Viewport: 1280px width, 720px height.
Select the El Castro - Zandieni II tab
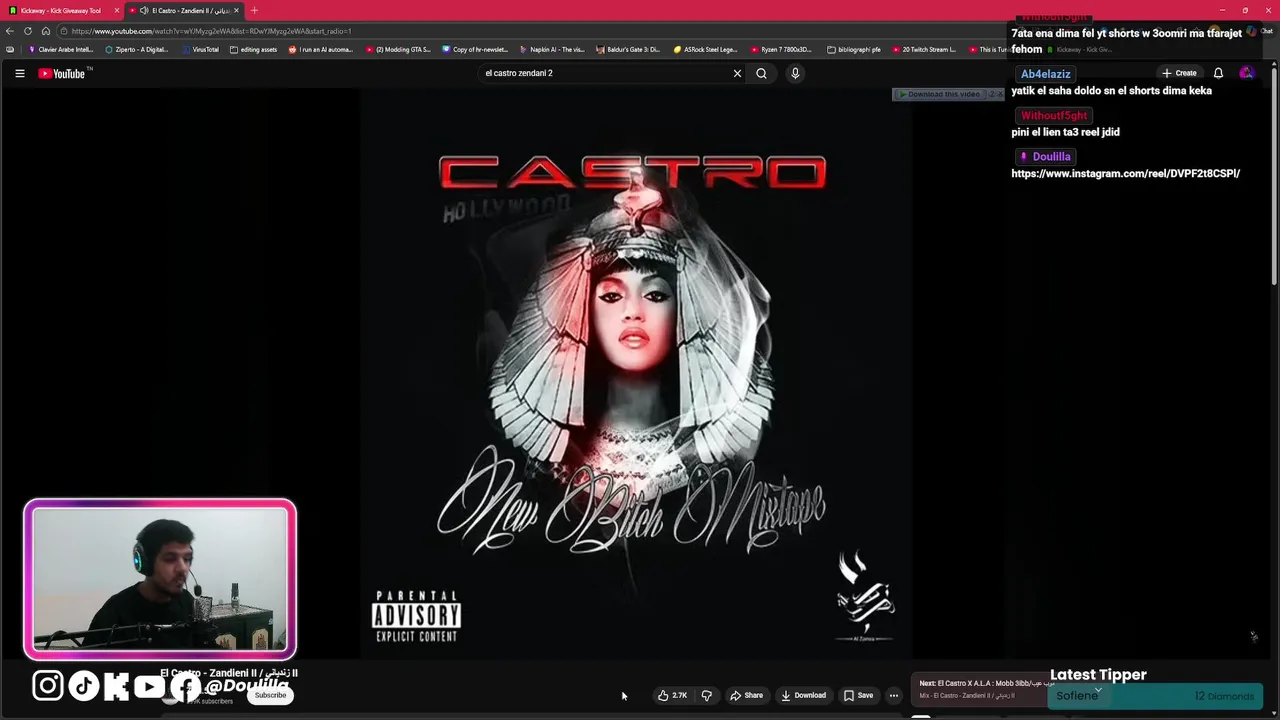pos(186,10)
